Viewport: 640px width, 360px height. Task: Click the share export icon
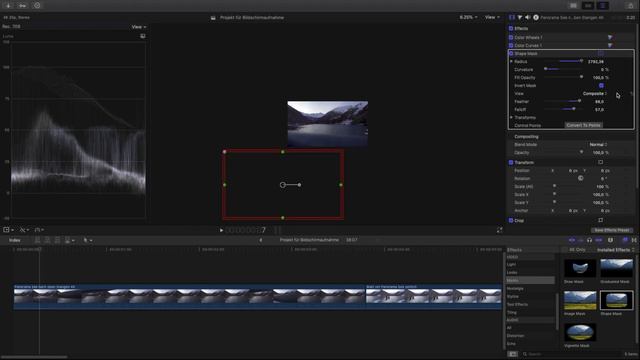pos(631,5)
